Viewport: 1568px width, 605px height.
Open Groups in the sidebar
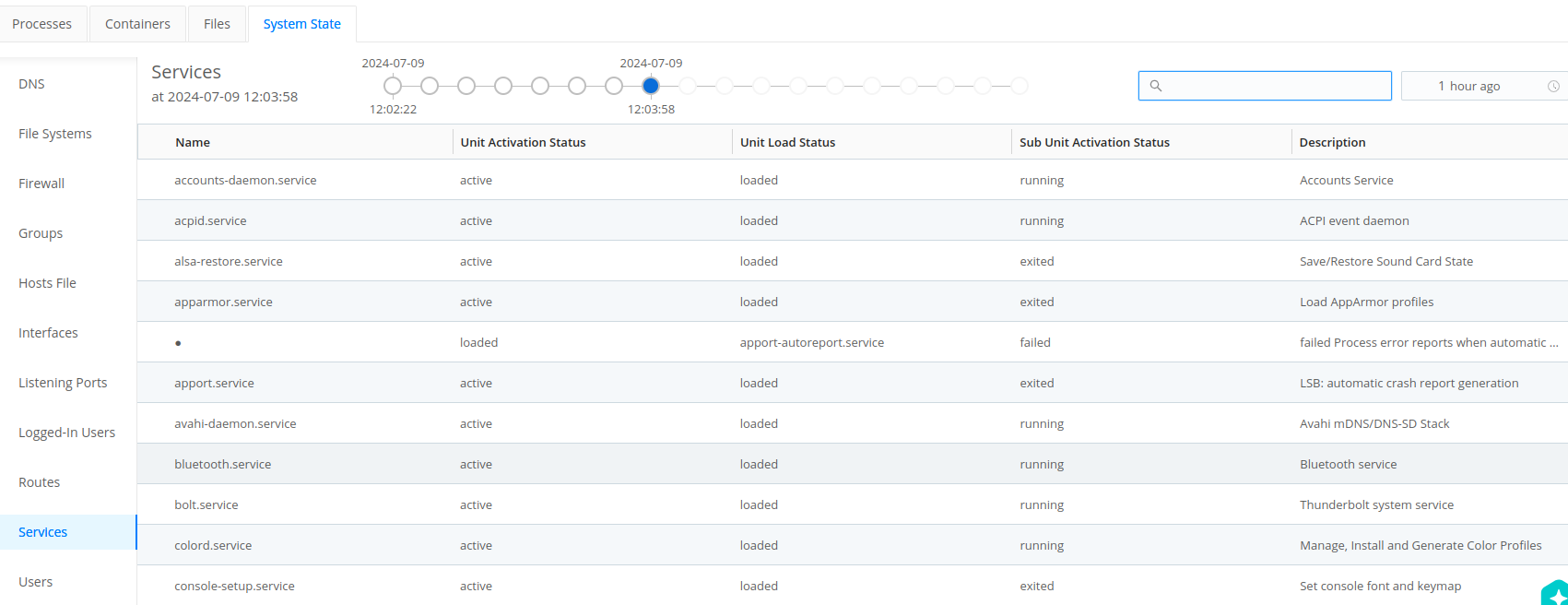(x=41, y=233)
